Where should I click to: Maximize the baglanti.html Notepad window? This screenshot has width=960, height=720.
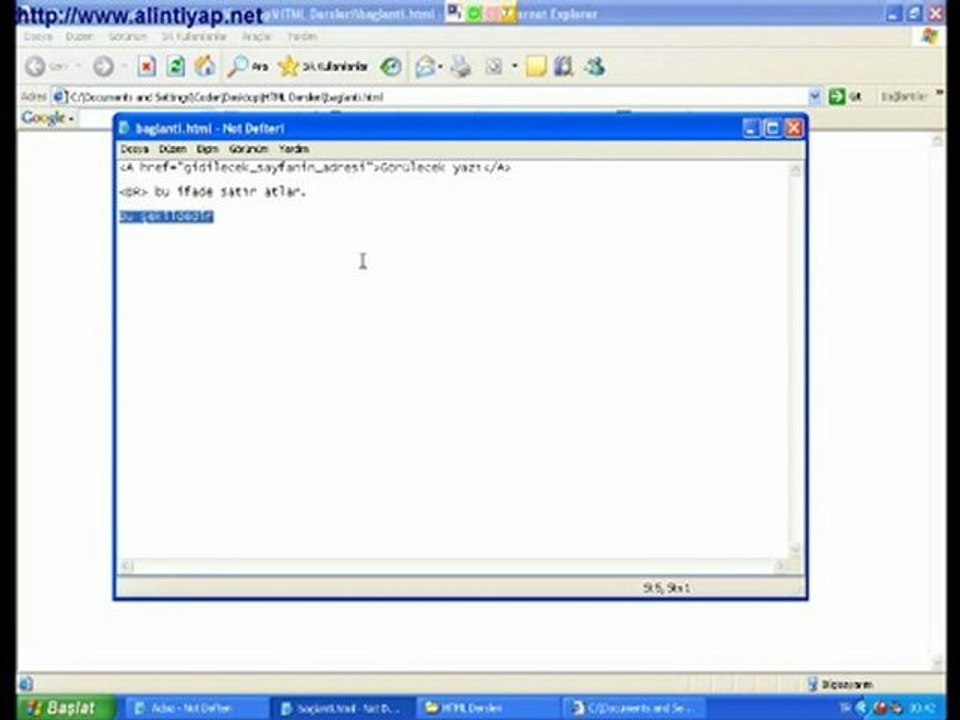tap(773, 128)
